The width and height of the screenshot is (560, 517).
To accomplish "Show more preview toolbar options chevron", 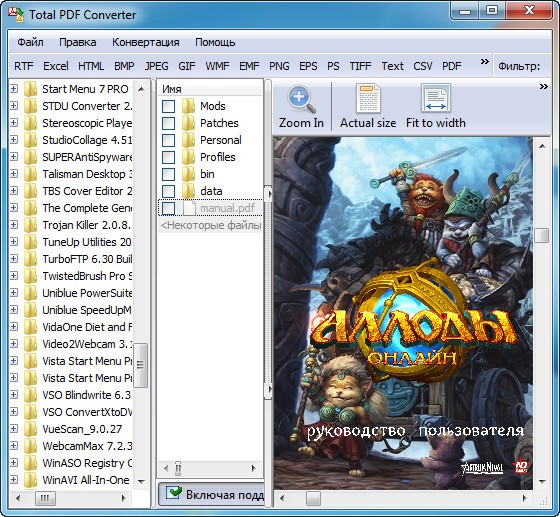I will point(544,87).
